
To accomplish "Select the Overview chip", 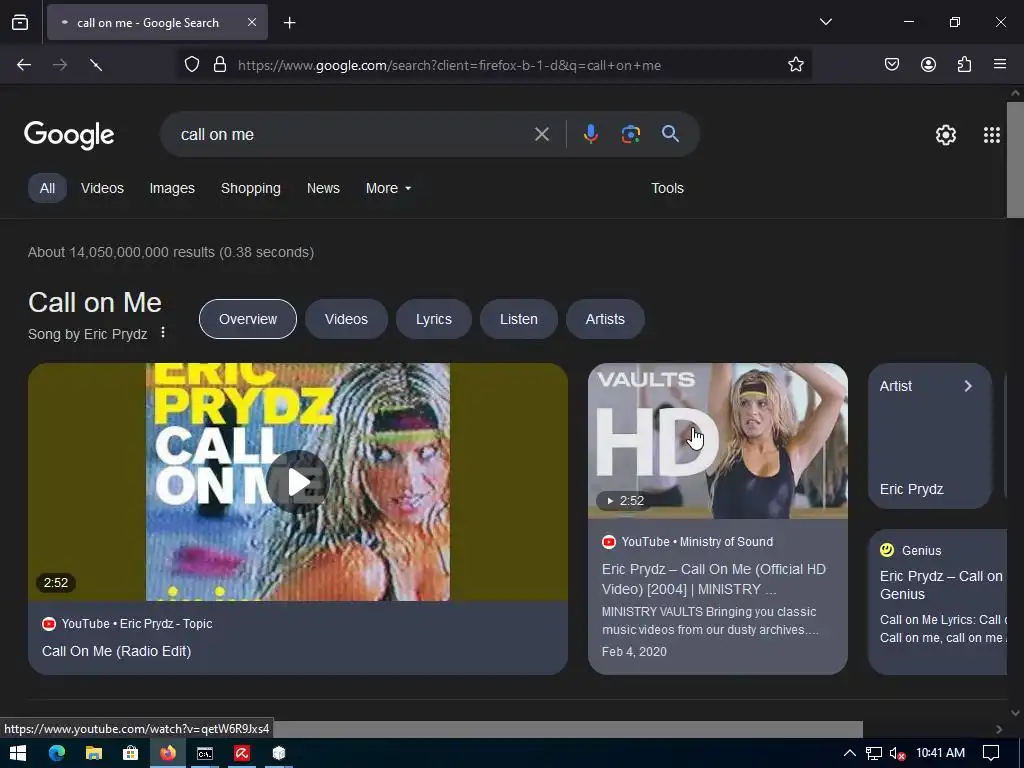I will tap(248, 319).
